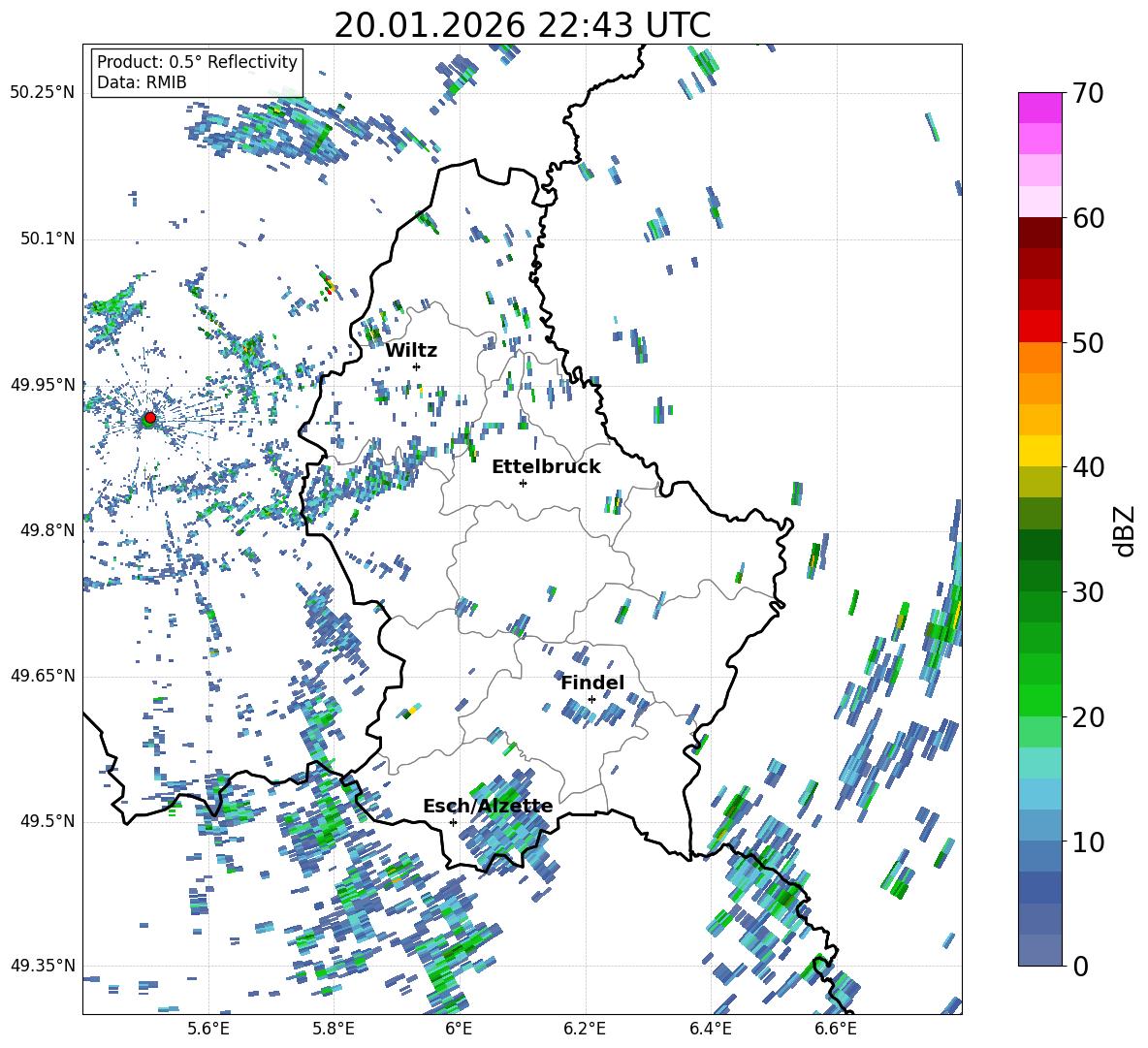This screenshot has height=1048, width=1148.
Task: Click the 49.65°N latitude label
Action: tap(43, 675)
